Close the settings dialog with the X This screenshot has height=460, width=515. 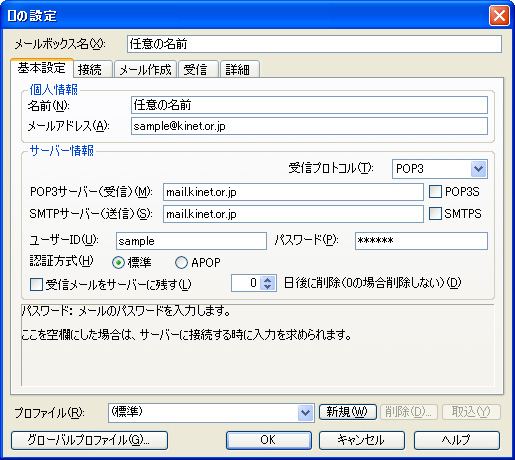pos(499,15)
